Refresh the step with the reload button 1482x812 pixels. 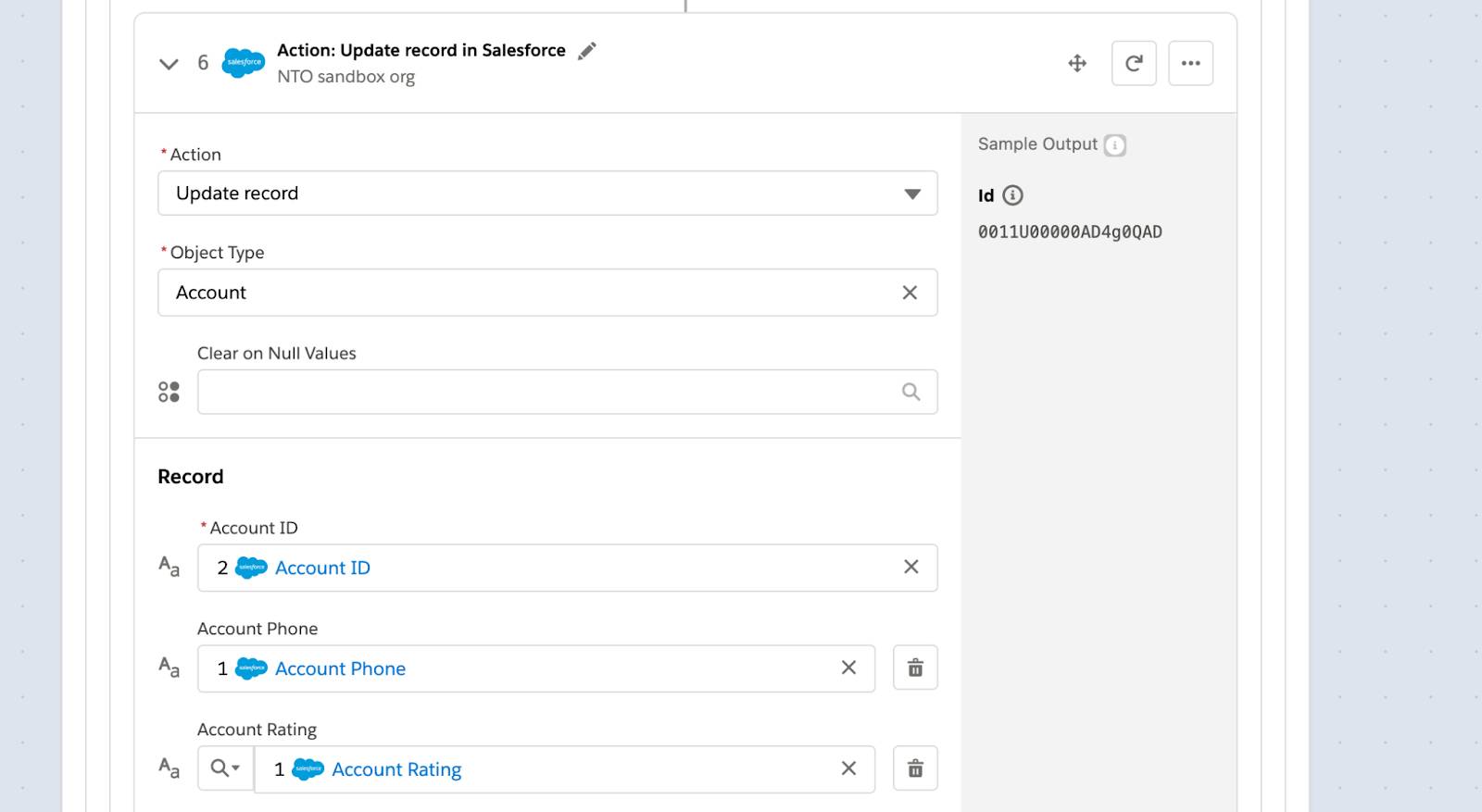[1134, 63]
